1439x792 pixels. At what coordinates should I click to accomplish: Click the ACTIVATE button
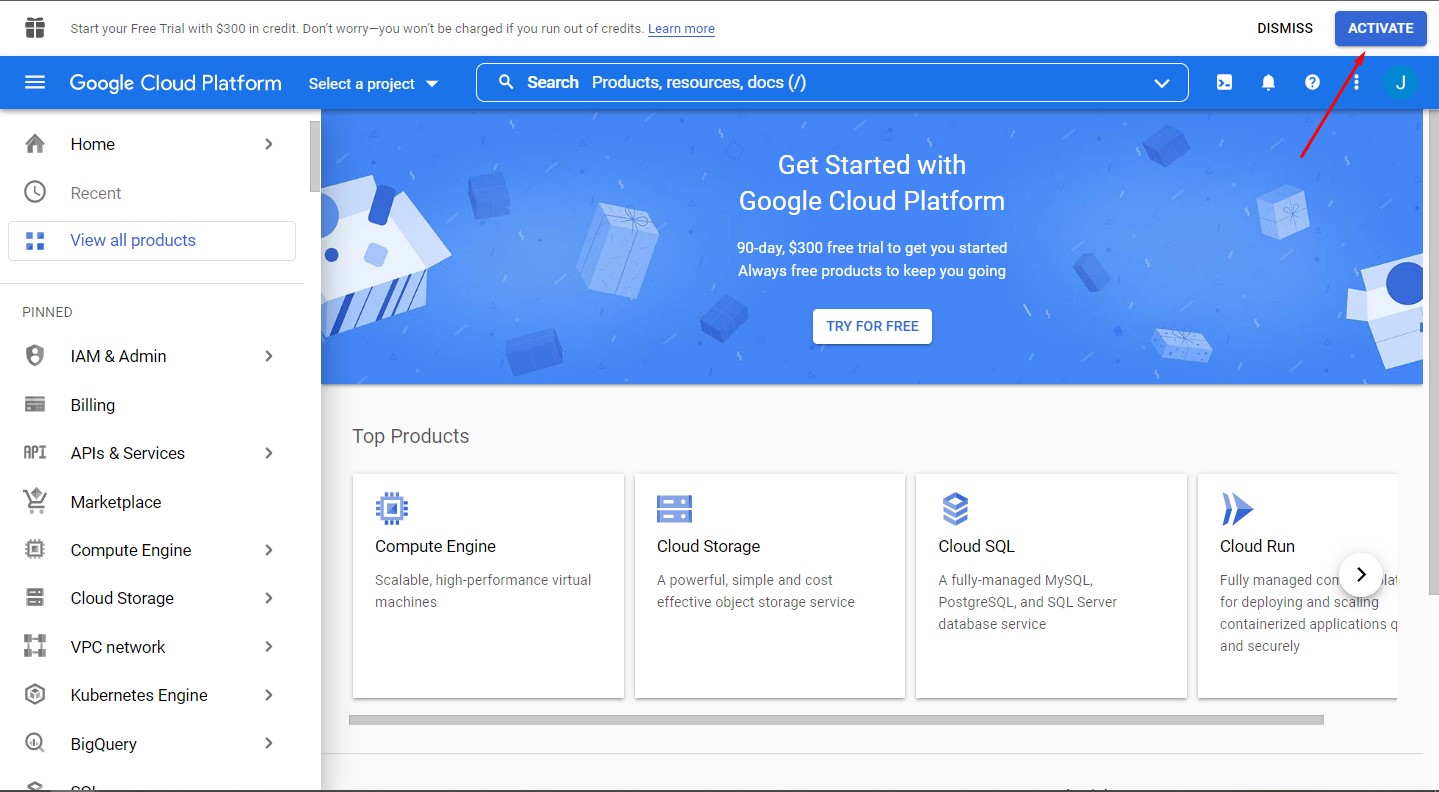click(1380, 28)
